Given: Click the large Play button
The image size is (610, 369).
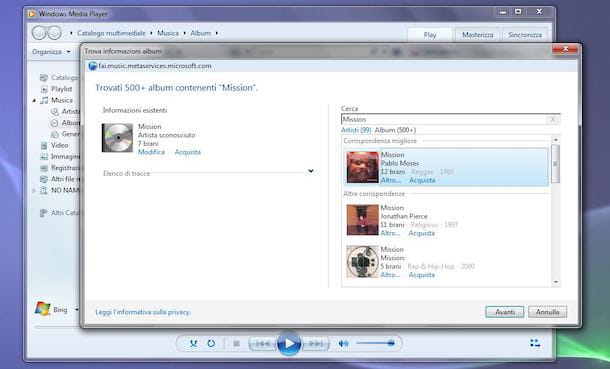Looking at the screenshot, I should (x=289, y=343).
